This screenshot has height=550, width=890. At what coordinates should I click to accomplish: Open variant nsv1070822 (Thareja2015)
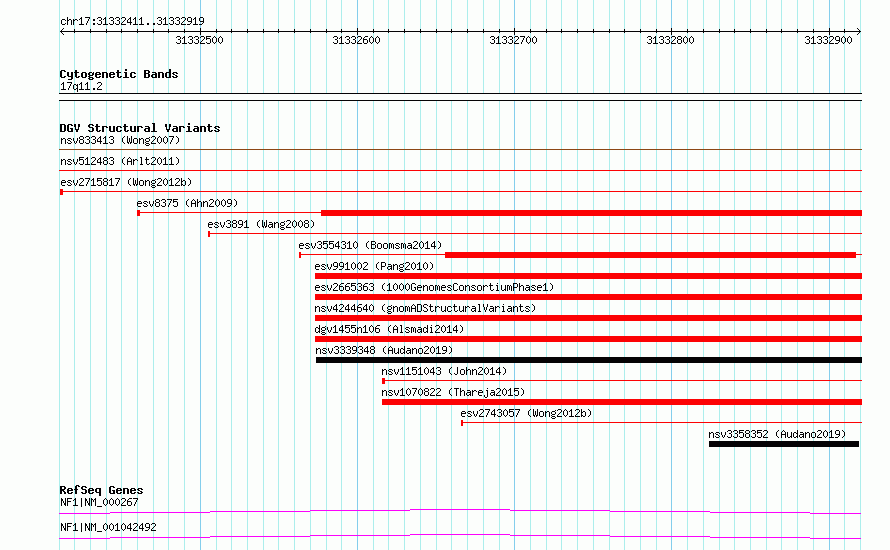453,392
